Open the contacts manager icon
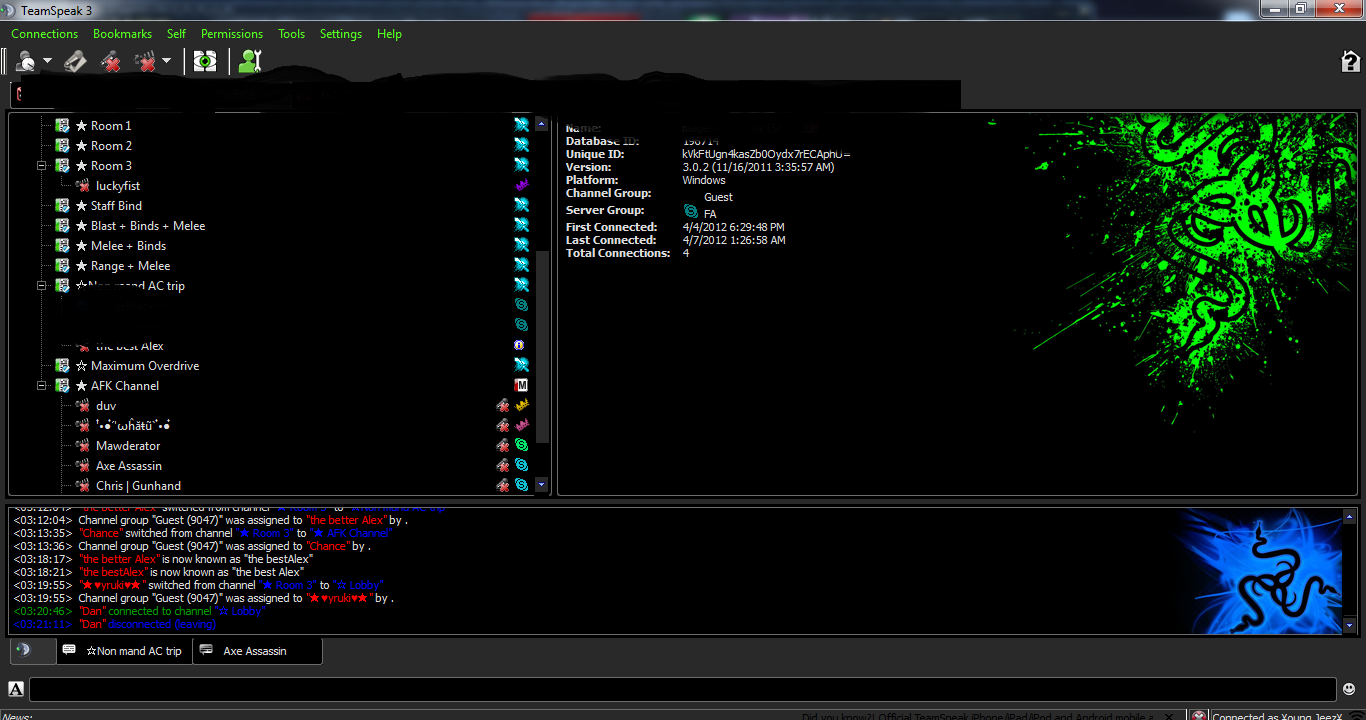 (250, 62)
